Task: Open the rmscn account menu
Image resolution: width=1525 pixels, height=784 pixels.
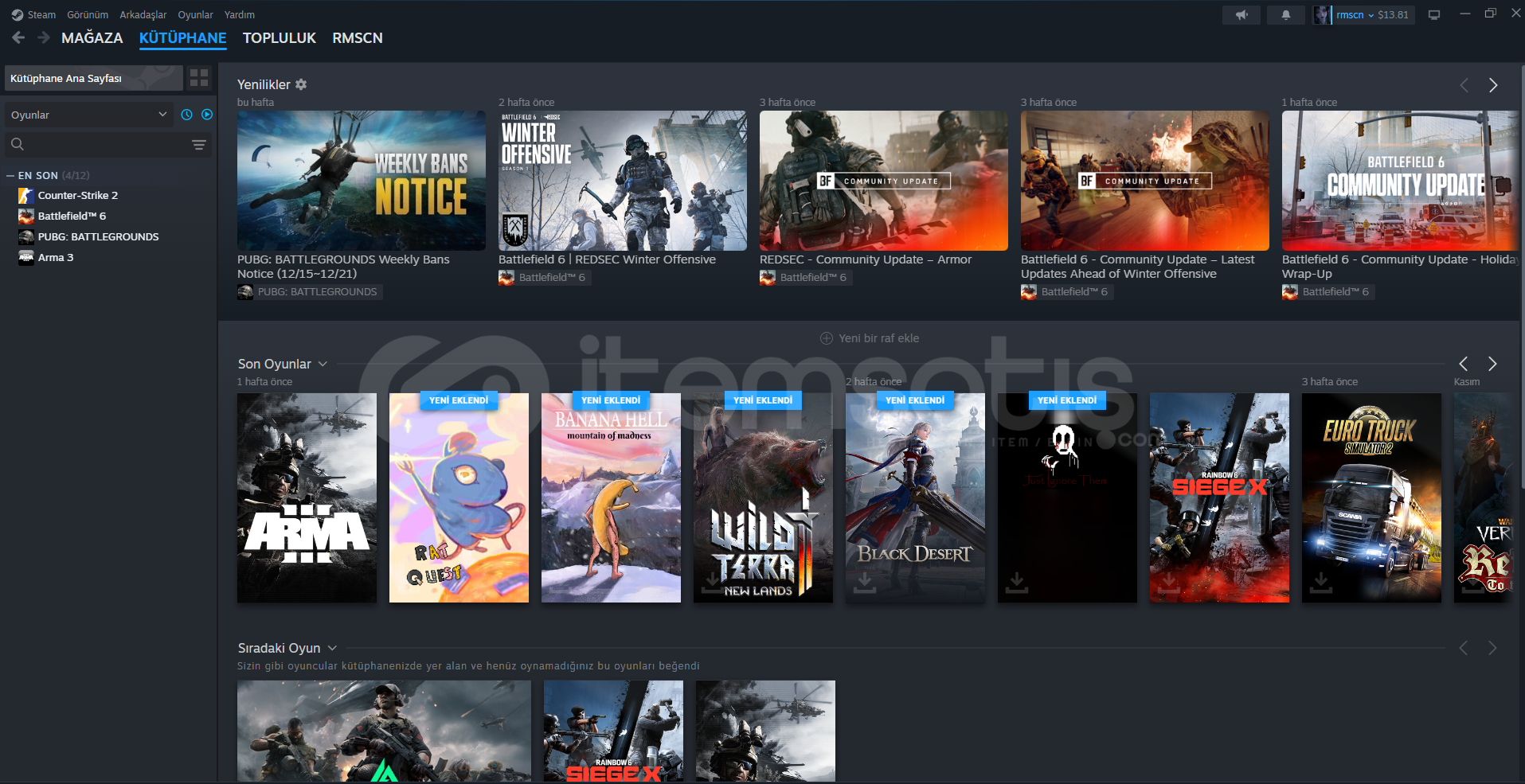Action: [1354, 15]
